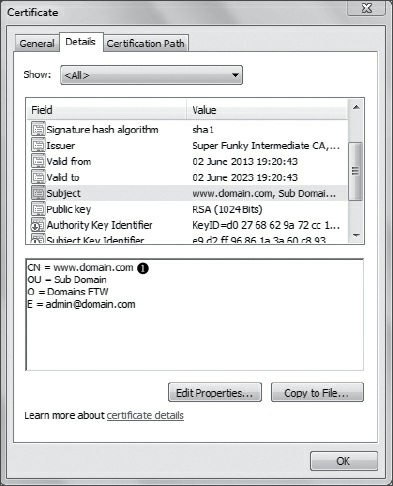This screenshot has height=486, width=393.
Task: Click the field list scroll up arrow
Action: coord(356,107)
